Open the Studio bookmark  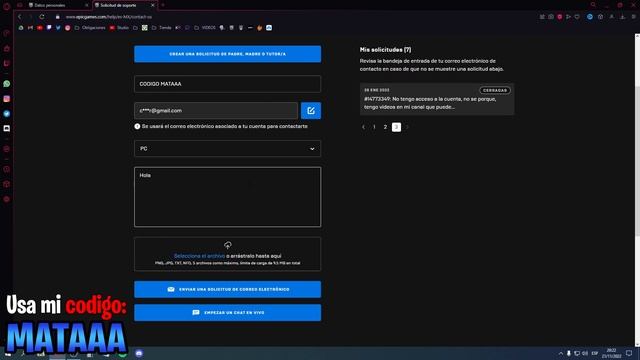pos(119,28)
